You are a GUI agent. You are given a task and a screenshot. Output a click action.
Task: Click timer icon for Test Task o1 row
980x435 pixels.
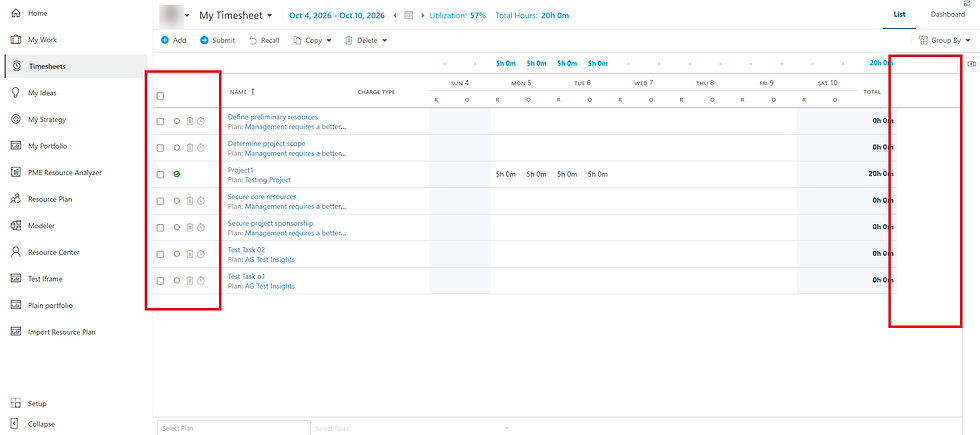coord(201,281)
